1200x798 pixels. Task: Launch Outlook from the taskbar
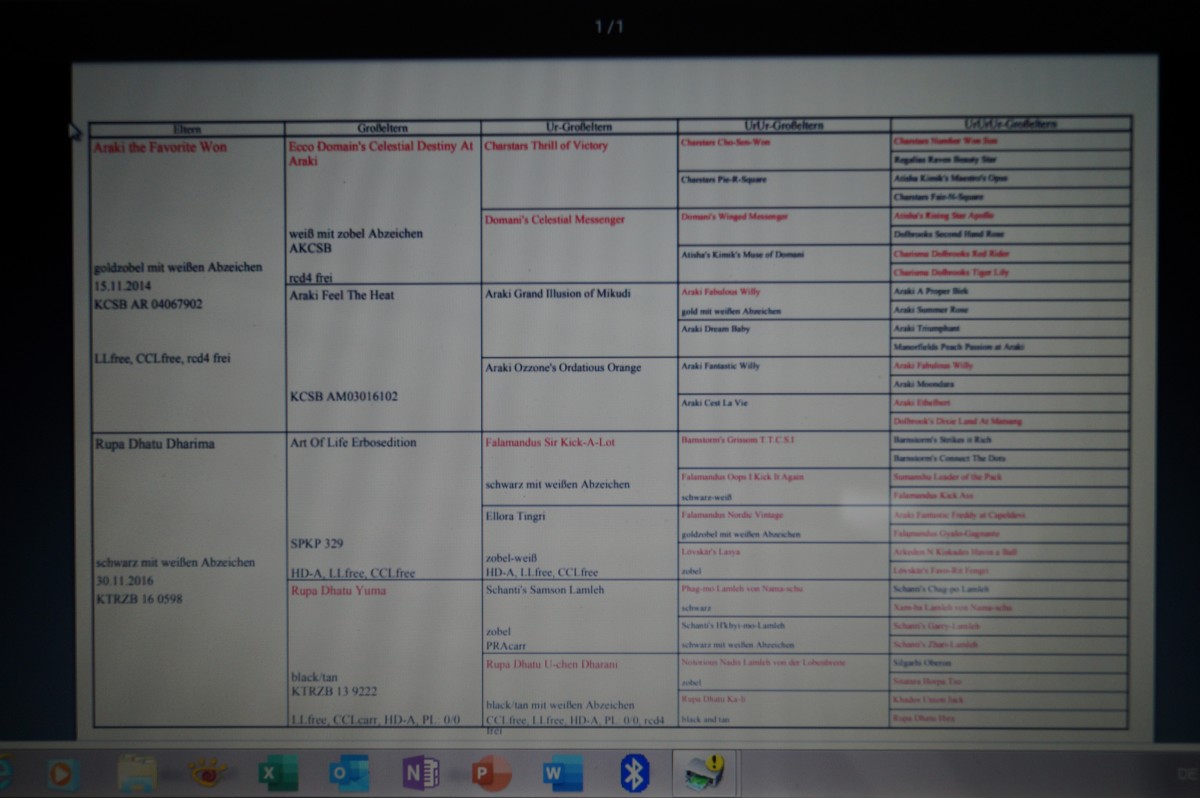(x=348, y=773)
